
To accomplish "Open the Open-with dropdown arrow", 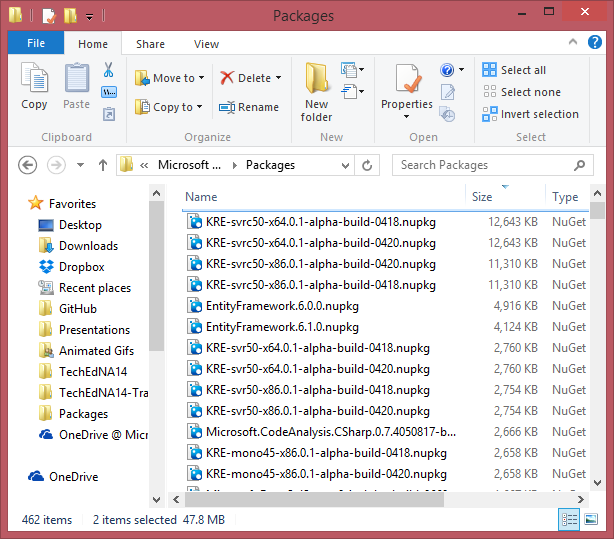I will [462, 70].
